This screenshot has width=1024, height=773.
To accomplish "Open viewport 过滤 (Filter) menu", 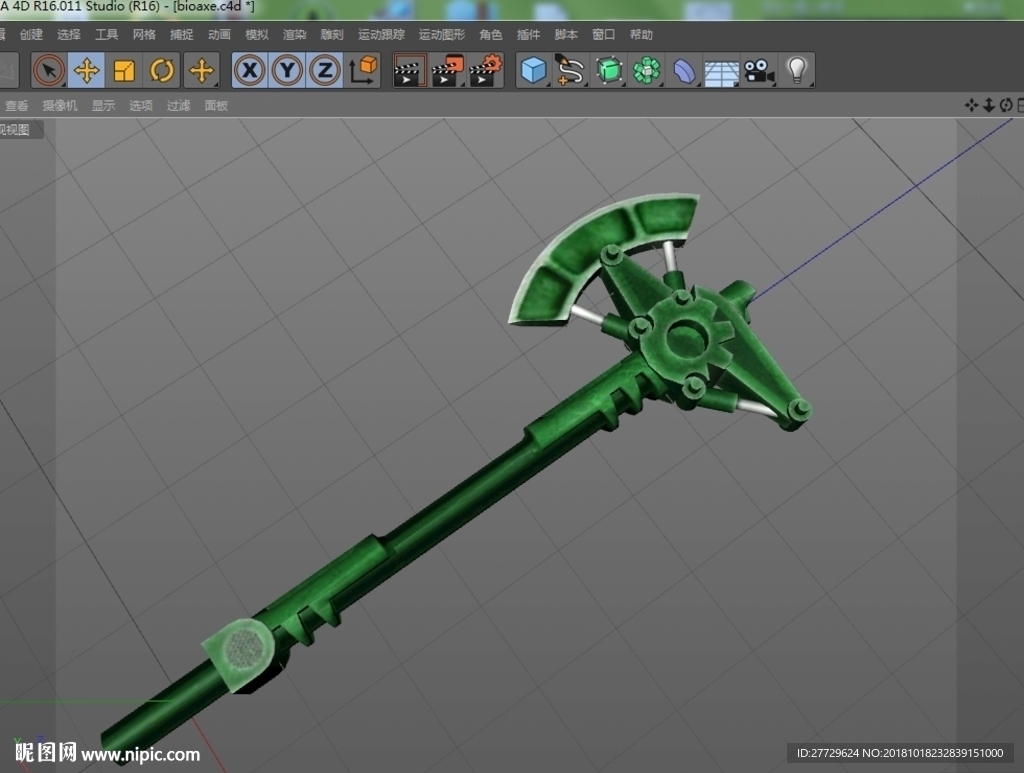I will click(178, 105).
